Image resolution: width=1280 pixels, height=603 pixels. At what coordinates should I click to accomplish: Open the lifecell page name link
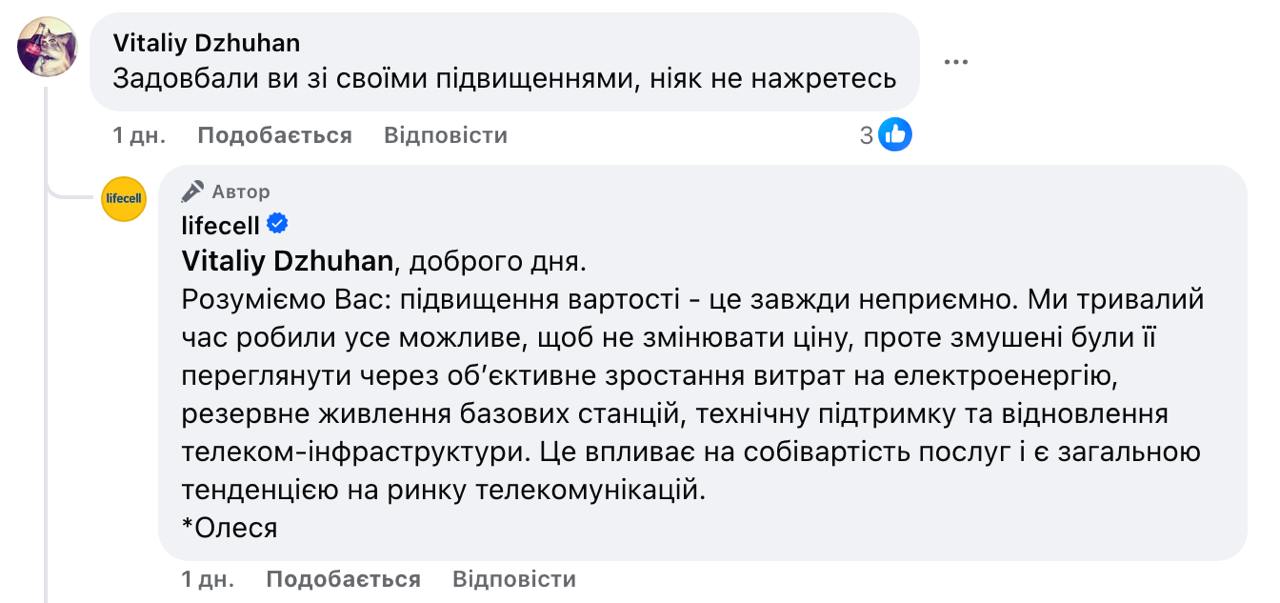click(x=220, y=225)
